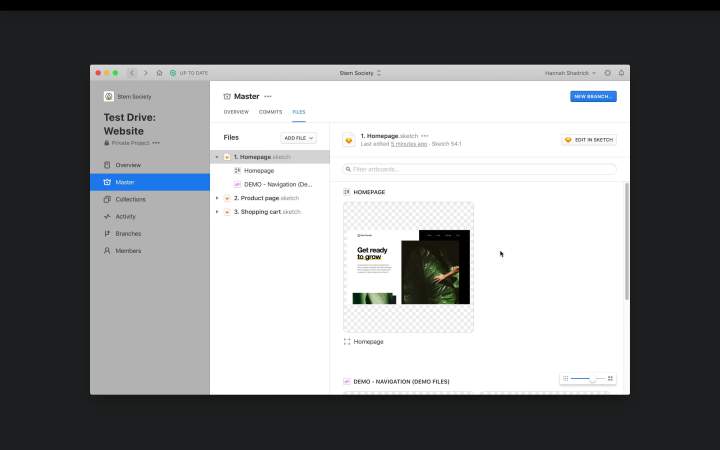This screenshot has height=450, width=720.
Task: Open the more options dots next to 1. Homepage.sketch
Action: click(425, 136)
